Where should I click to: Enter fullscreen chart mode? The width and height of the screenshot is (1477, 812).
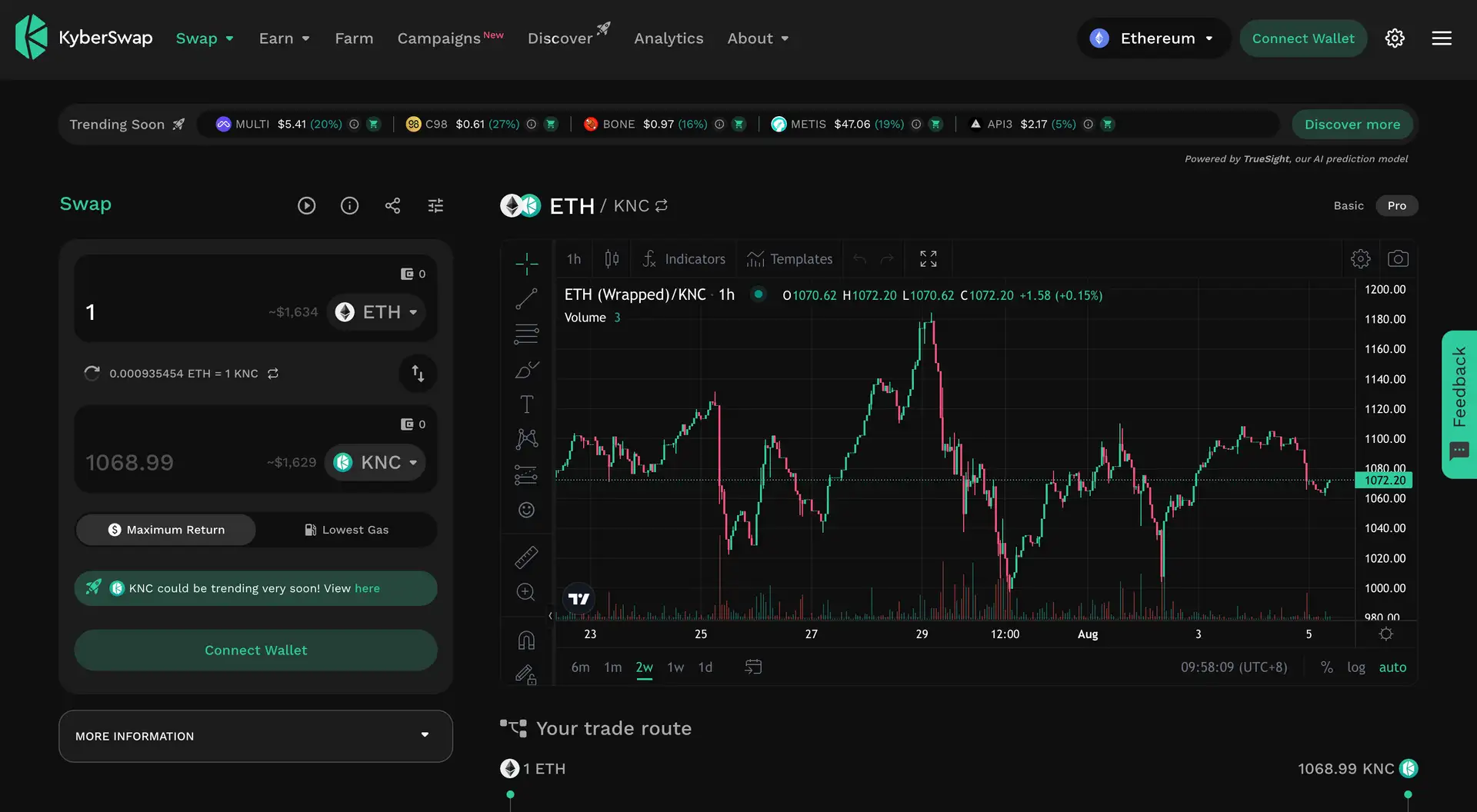pyautogui.click(x=928, y=259)
